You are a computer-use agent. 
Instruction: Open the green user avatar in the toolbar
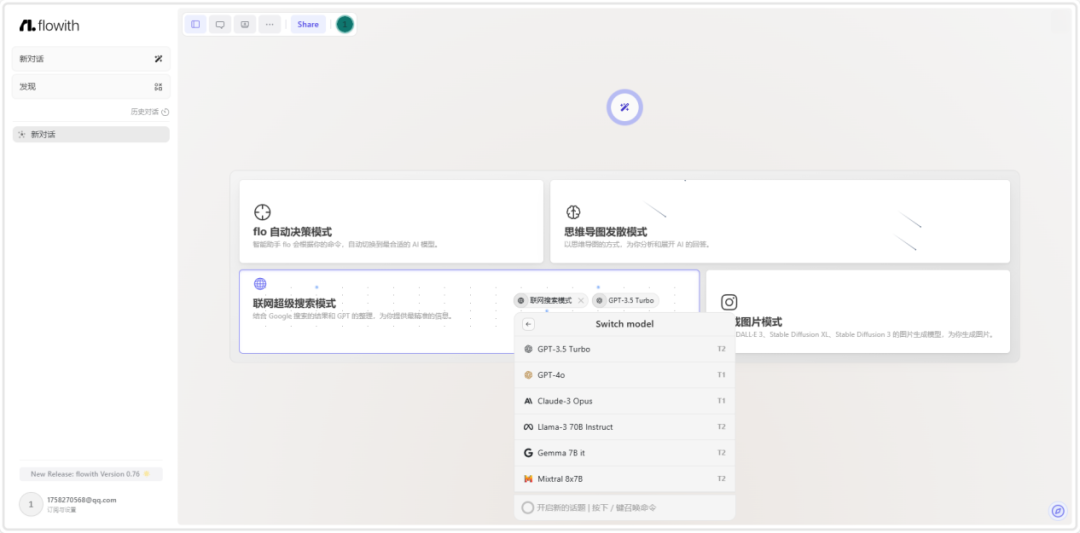pyautogui.click(x=345, y=24)
